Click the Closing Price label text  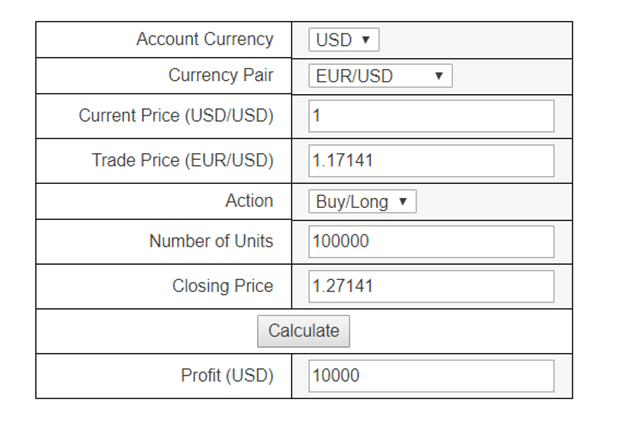pos(222,286)
